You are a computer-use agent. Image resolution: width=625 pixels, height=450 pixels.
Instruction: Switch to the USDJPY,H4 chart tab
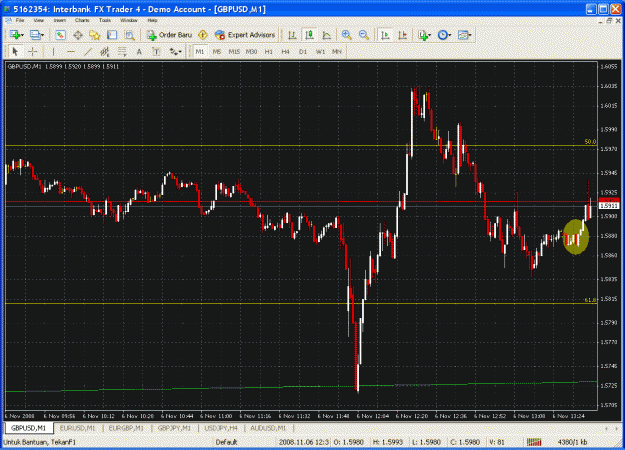coord(221,428)
